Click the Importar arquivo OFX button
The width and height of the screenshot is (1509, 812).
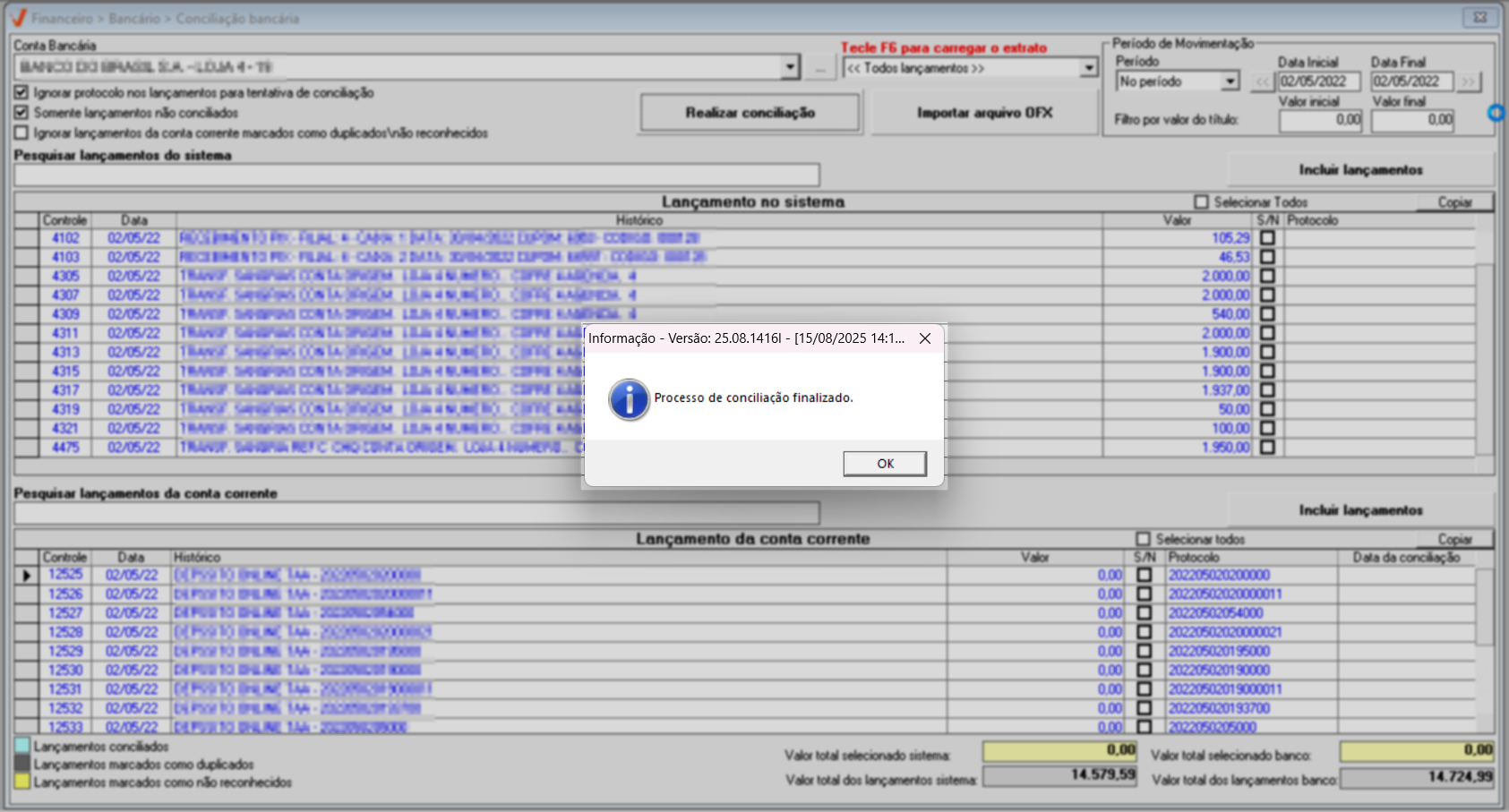[x=984, y=113]
